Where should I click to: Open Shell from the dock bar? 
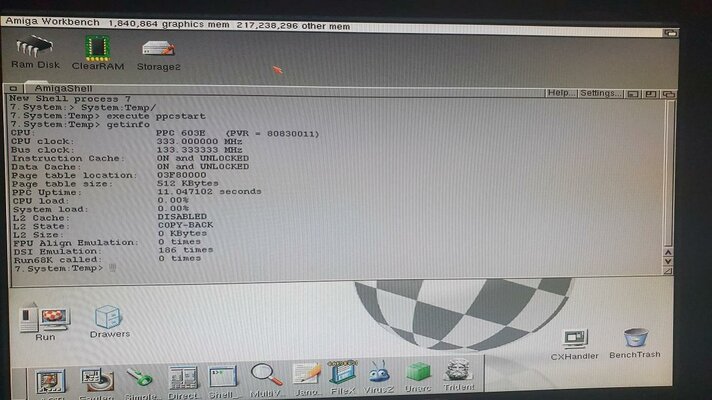tap(222, 378)
